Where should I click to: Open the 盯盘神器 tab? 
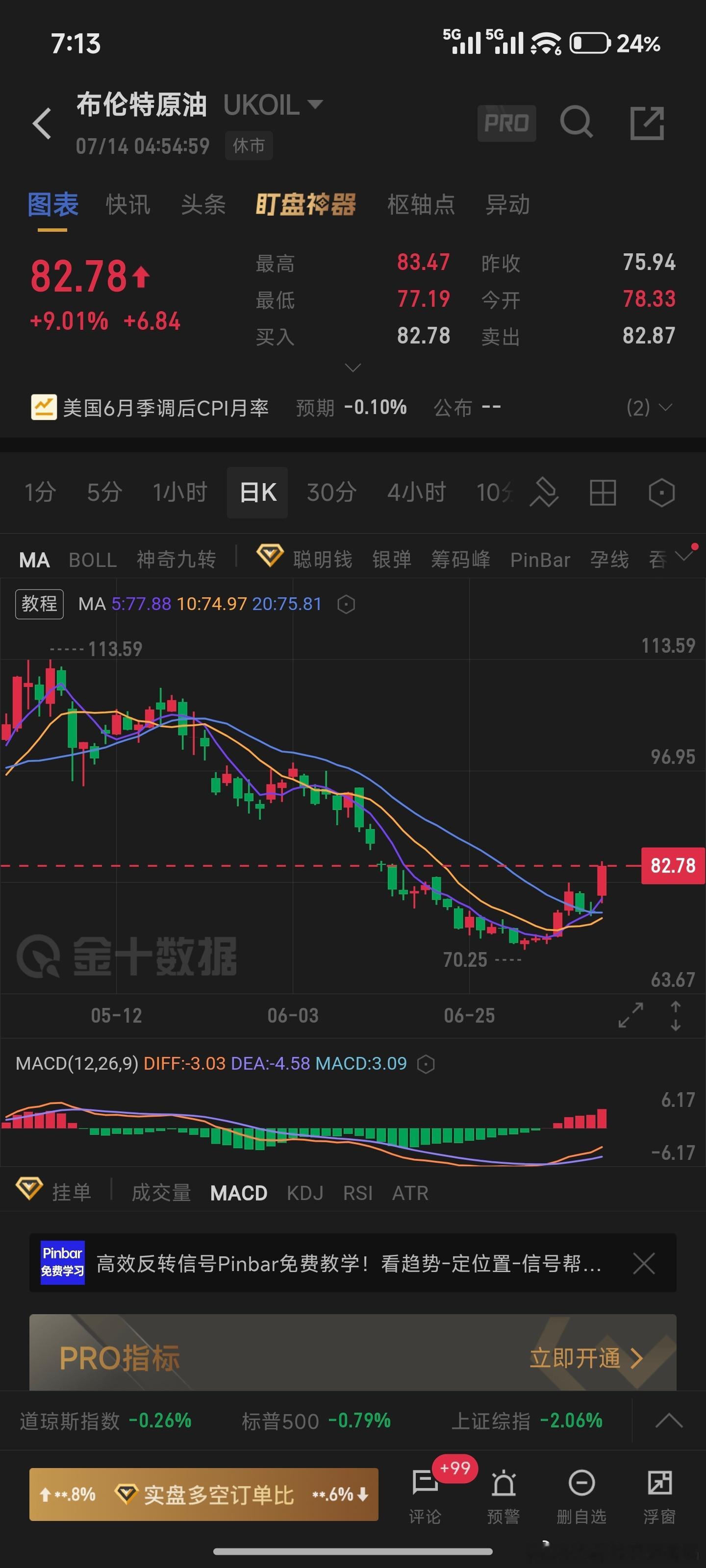tap(306, 204)
